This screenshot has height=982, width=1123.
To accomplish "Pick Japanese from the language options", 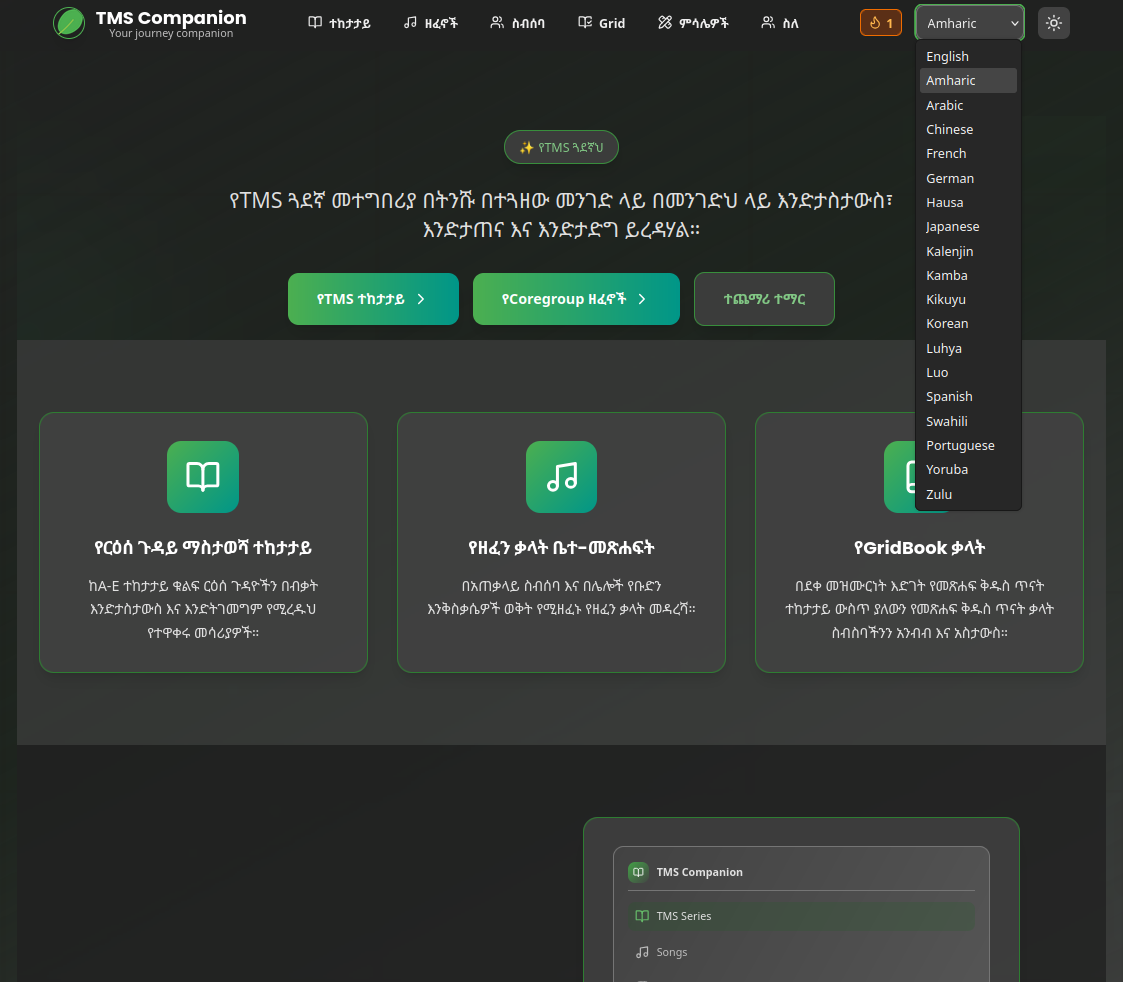I will pos(952,227).
